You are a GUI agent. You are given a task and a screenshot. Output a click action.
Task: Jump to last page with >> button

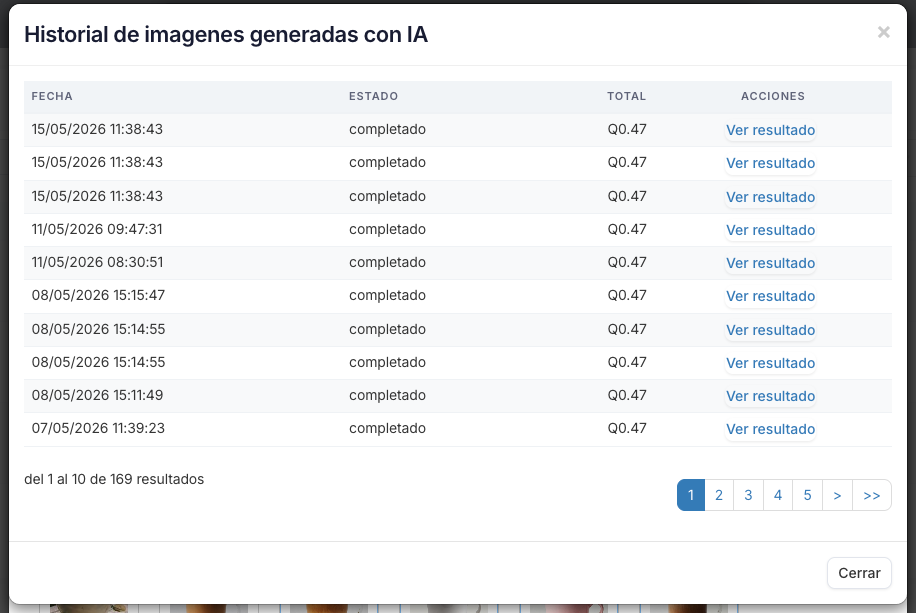coord(872,495)
